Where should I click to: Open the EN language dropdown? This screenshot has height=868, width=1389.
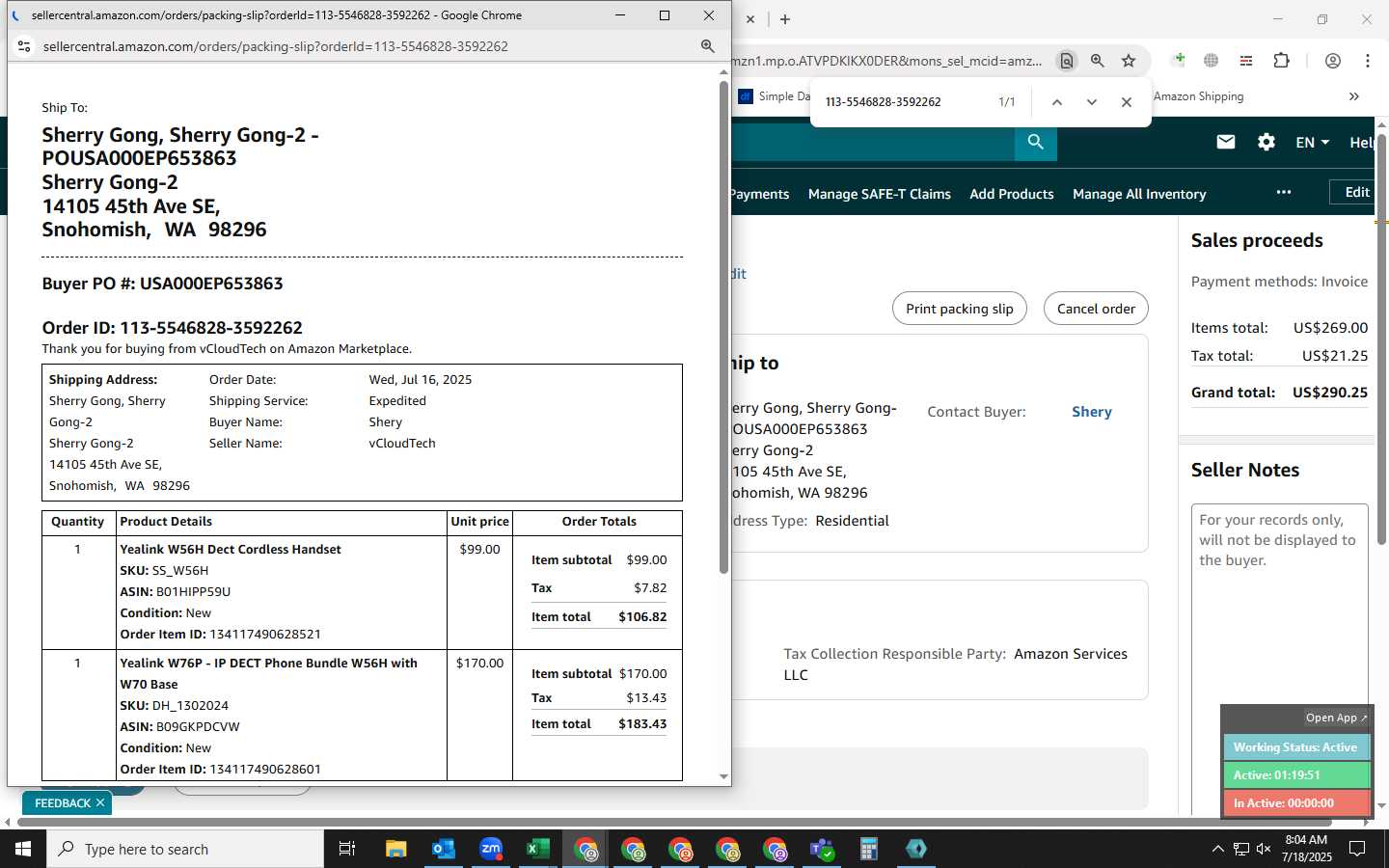[1312, 142]
